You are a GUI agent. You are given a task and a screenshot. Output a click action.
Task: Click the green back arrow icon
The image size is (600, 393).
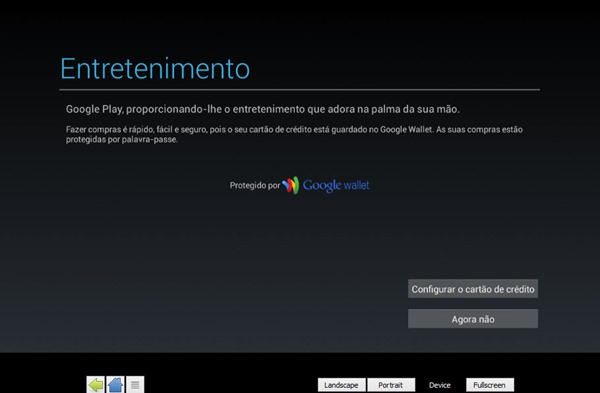[95, 385]
